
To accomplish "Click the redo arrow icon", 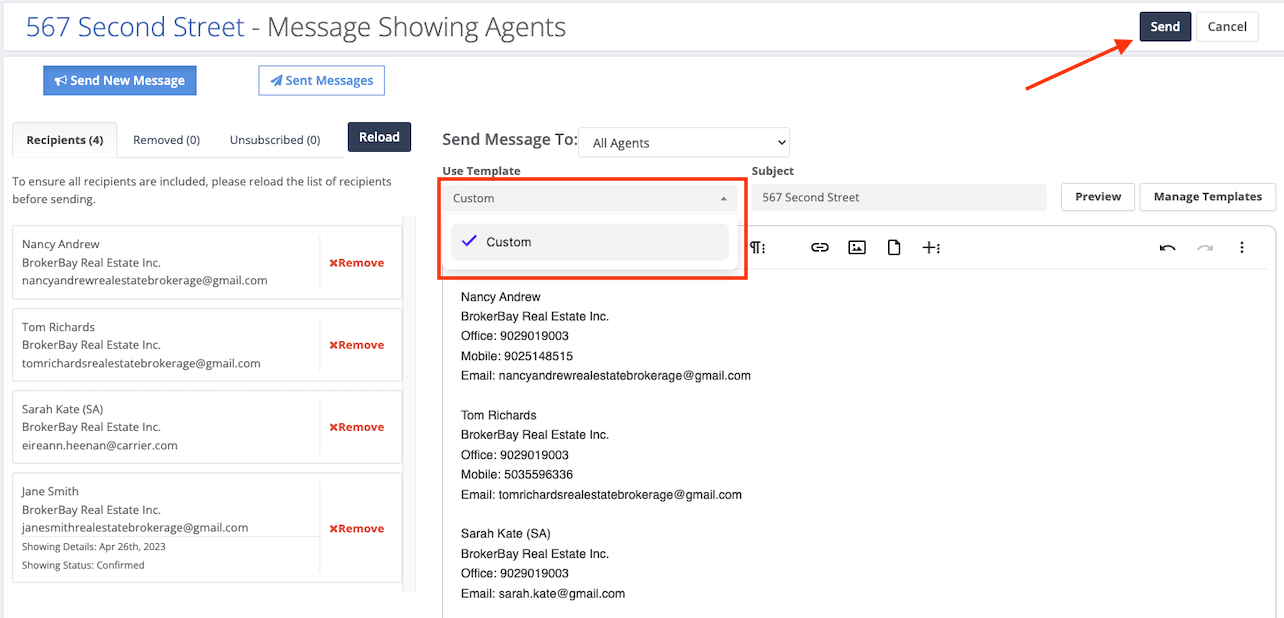I will point(1205,248).
